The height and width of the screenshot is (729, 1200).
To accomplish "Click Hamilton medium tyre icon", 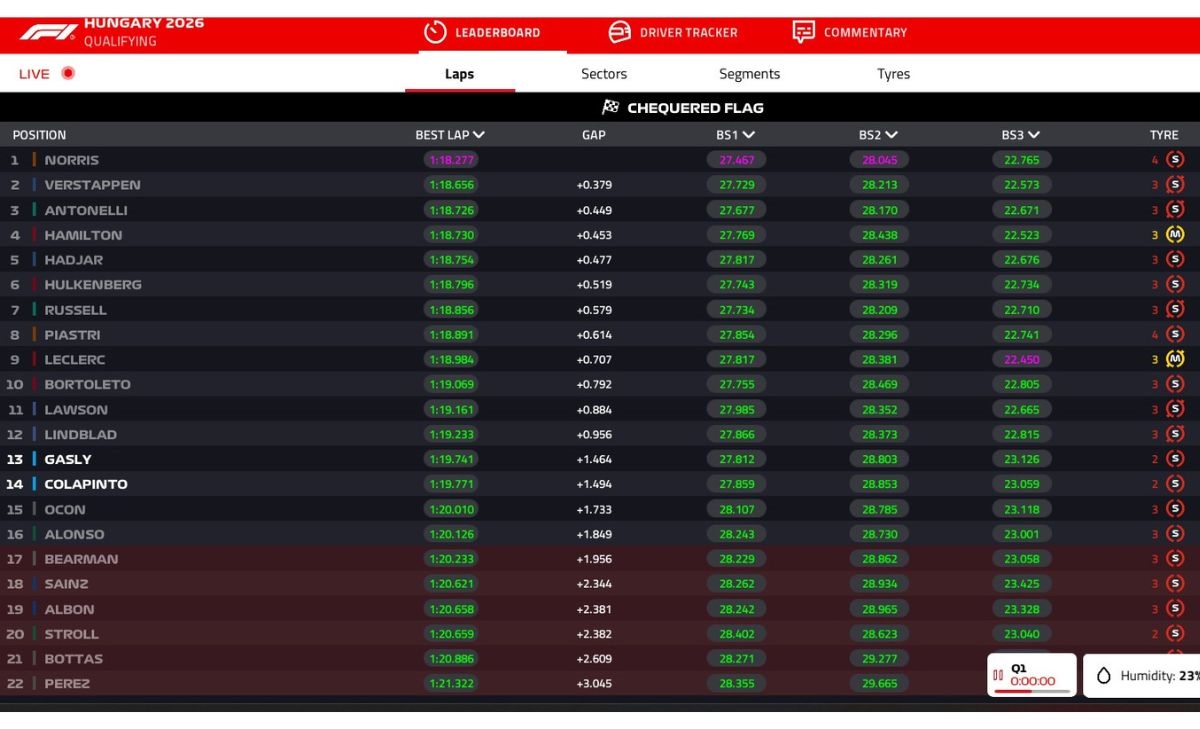I will 1175,234.
